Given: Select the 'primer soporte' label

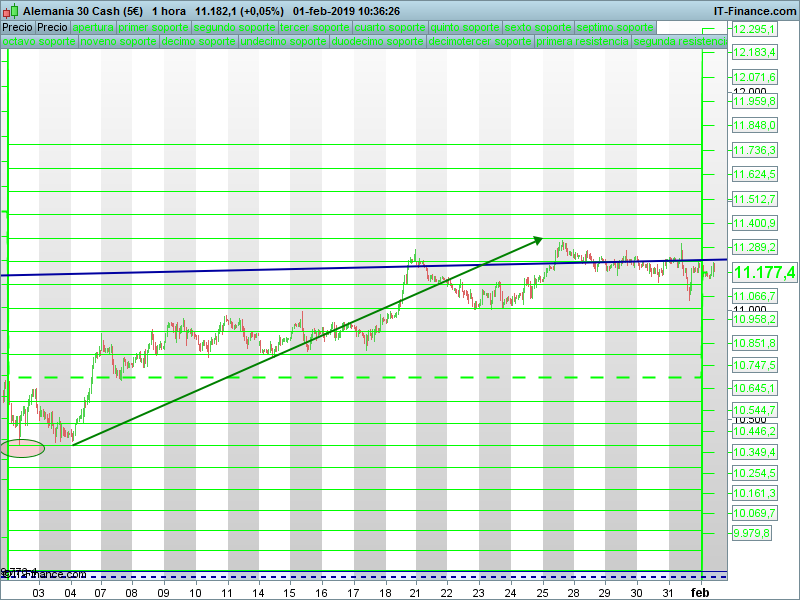Looking at the screenshot, I should tap(153, 27).
